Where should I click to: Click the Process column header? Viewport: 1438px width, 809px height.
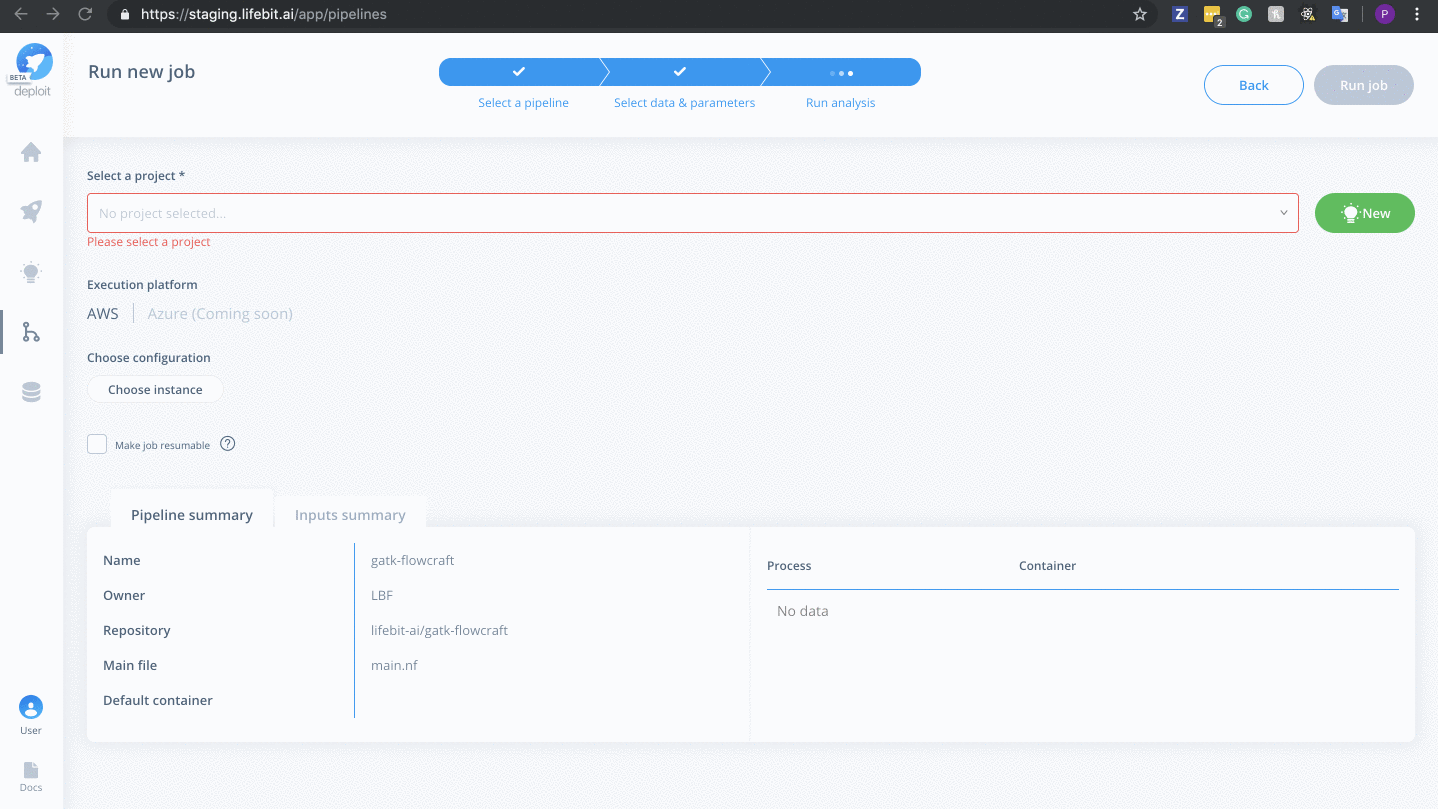click(789, 566)
